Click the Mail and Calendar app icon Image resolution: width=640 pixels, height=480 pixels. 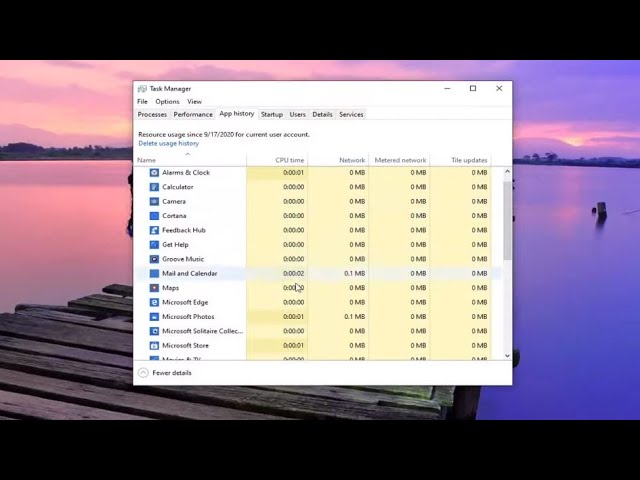154,273
